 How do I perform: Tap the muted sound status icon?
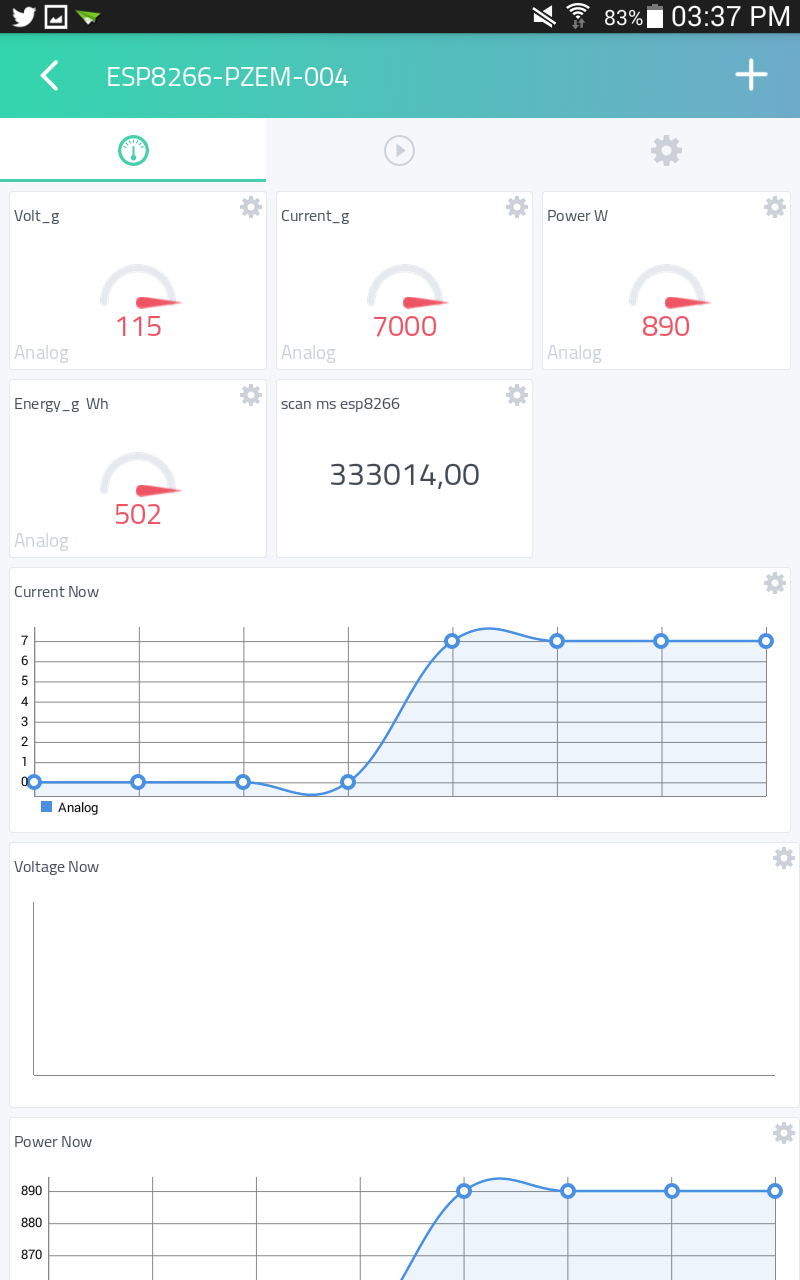tap(544, 16)
